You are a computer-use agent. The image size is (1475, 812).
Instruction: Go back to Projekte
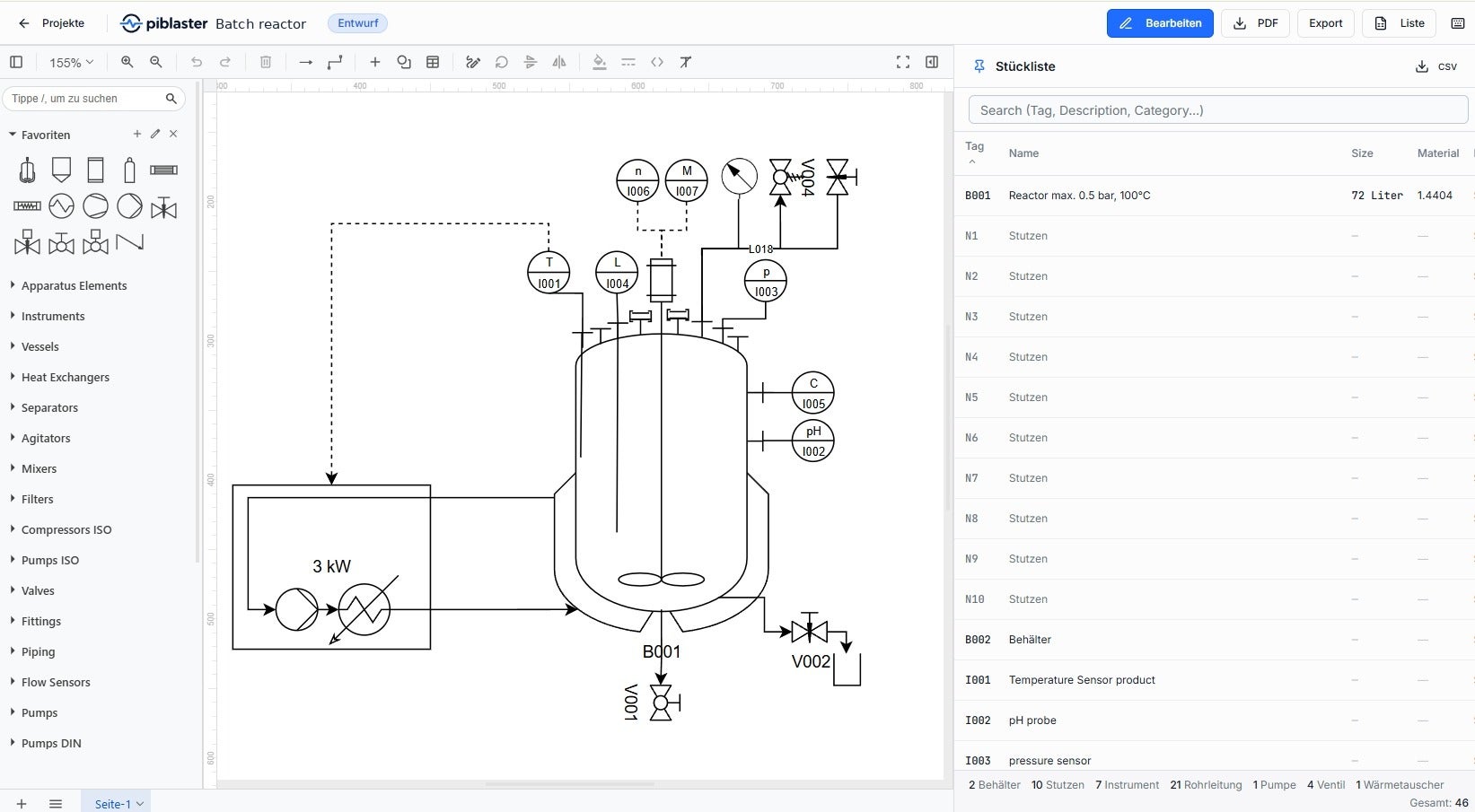pyautogui.click(x=51, y=23)
